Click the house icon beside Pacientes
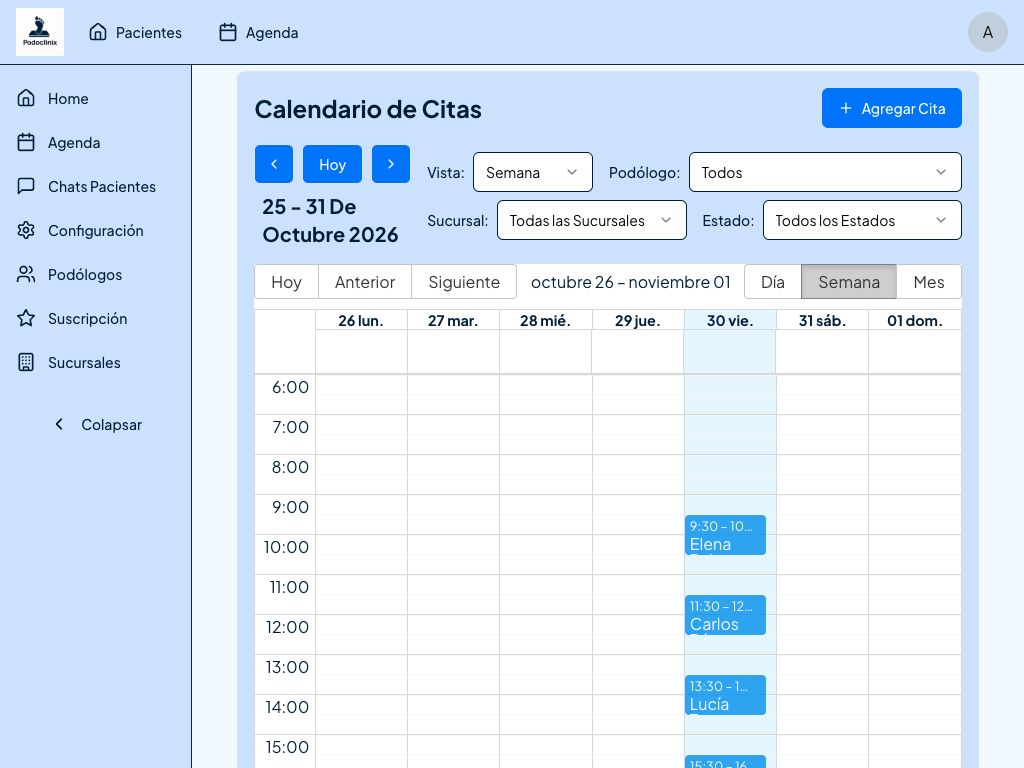 (x=98, y=32)
